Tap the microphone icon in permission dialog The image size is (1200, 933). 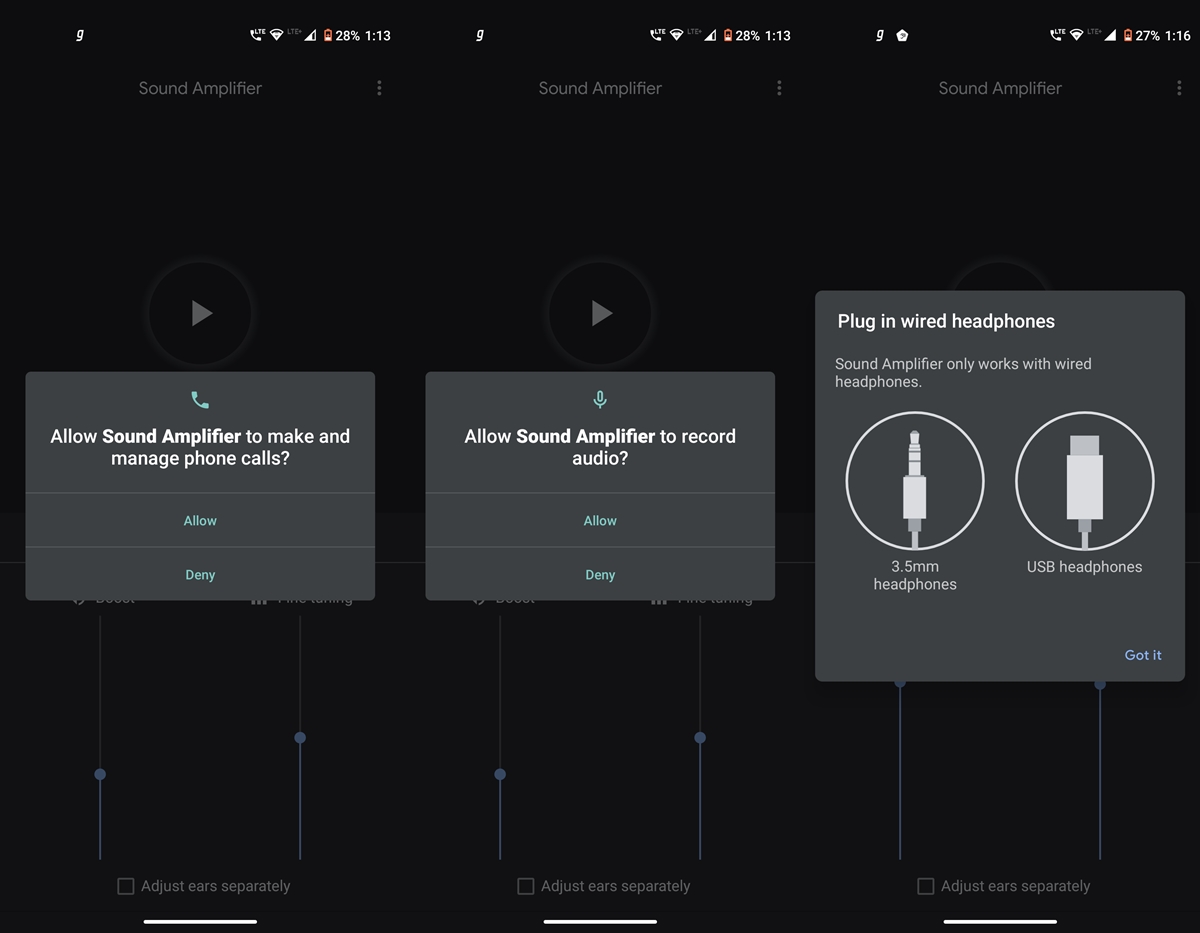600,400
